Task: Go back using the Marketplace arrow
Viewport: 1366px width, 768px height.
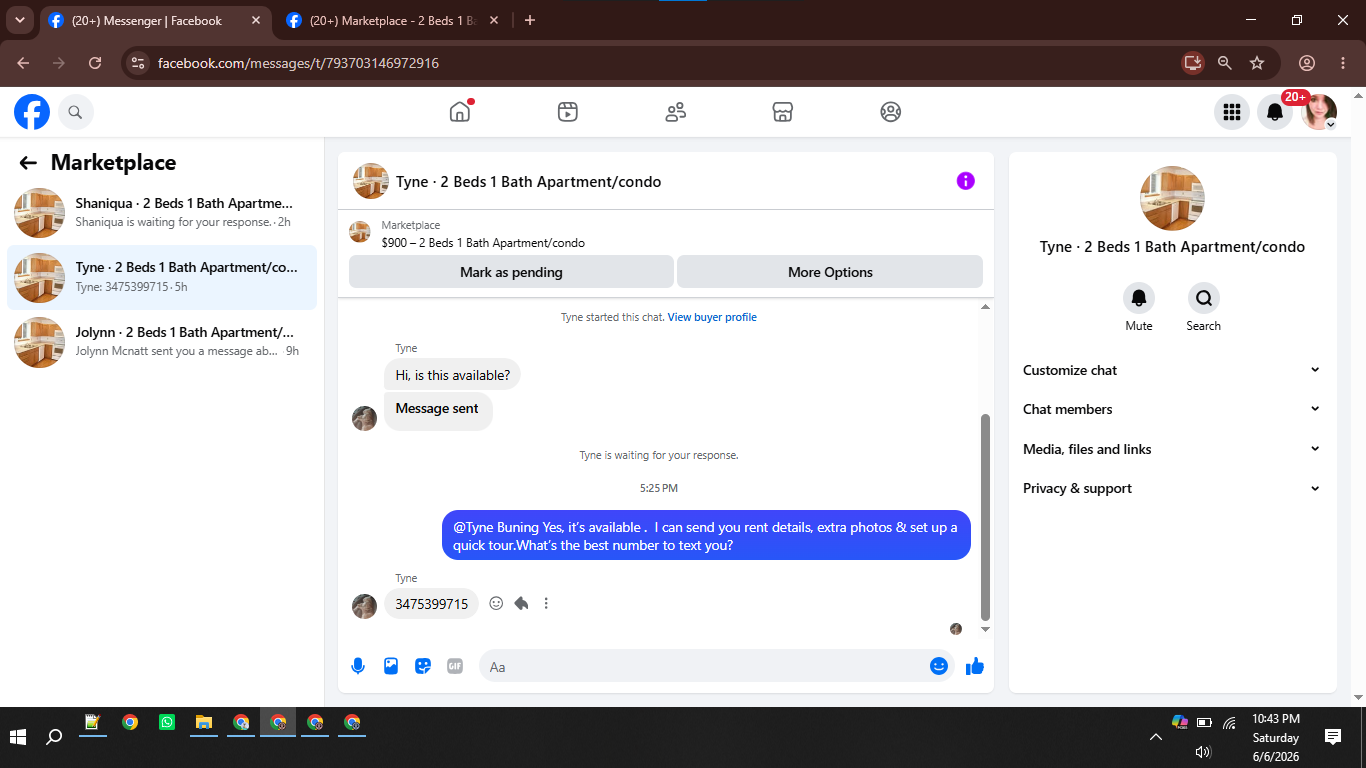Action: pyautogui.click(x=28, y=163)
